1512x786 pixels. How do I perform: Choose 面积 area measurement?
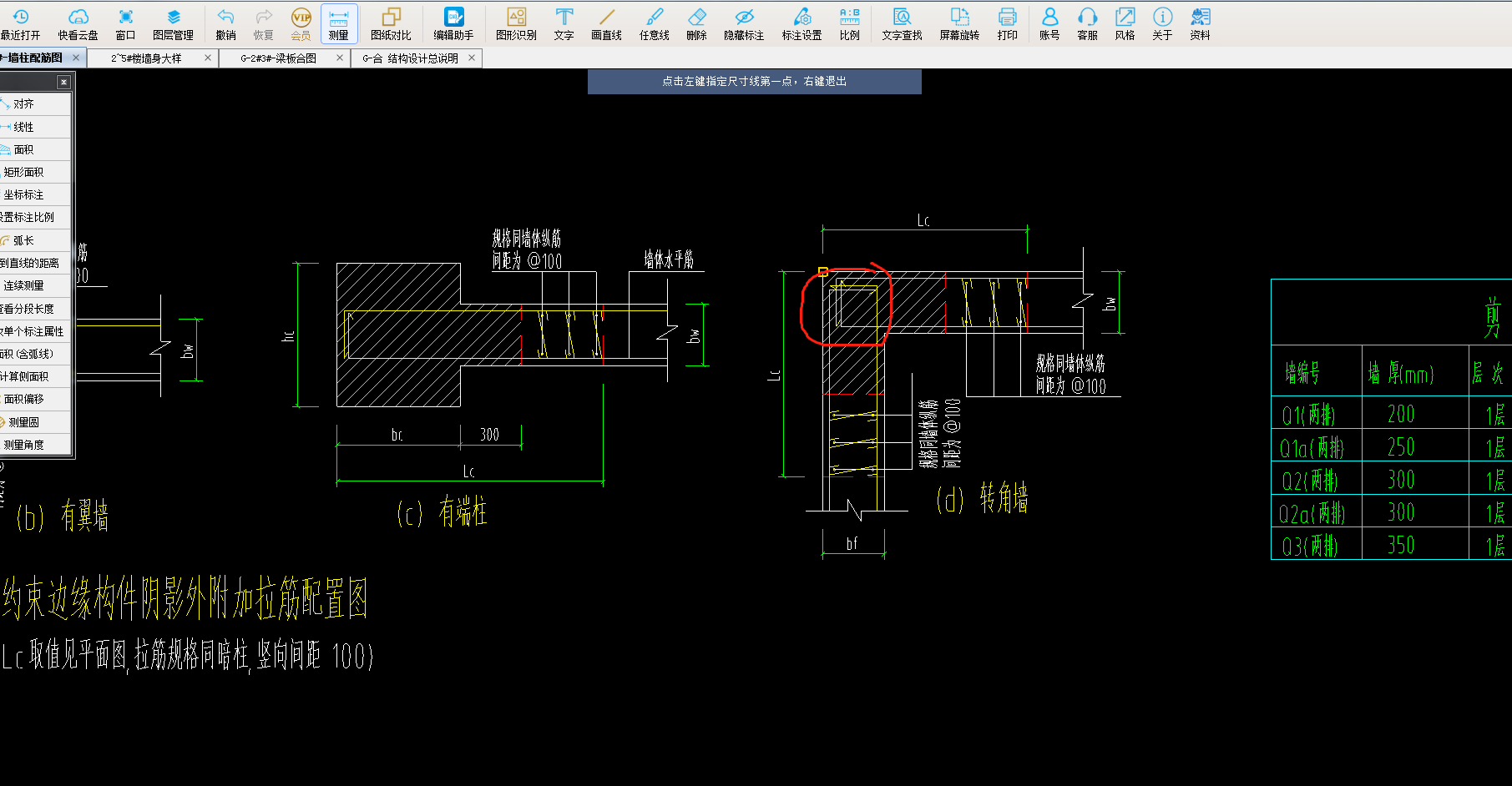(x=35, y=149)
